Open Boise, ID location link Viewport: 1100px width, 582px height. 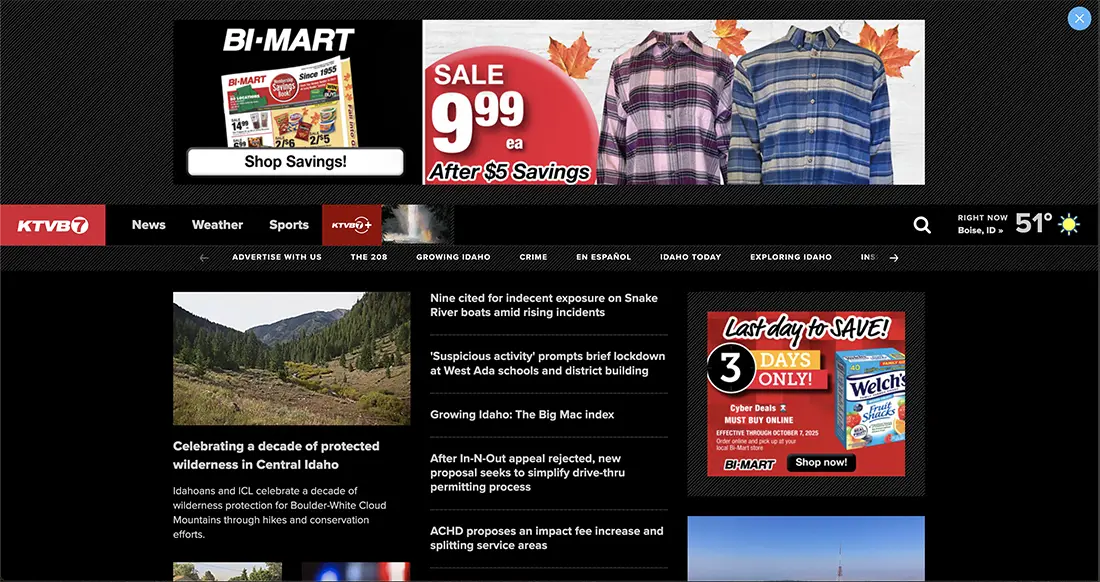980,231
